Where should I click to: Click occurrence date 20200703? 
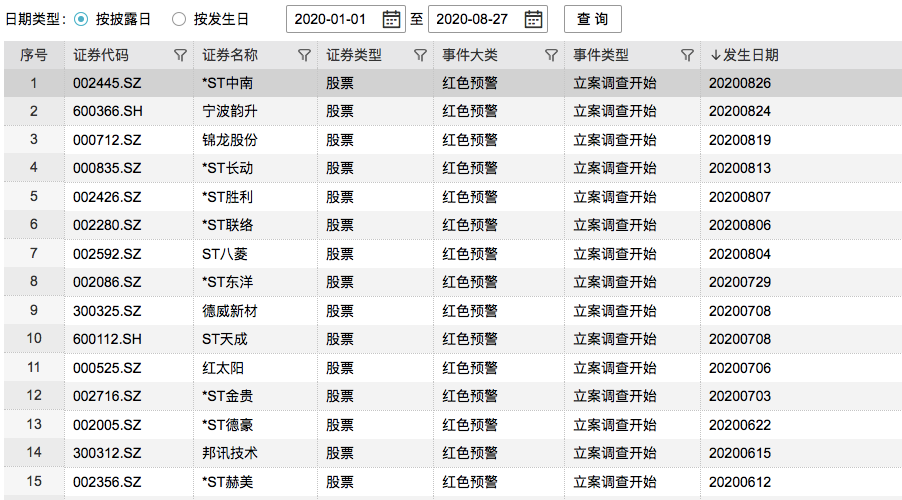pyautogui.click(x=740, y=396)
